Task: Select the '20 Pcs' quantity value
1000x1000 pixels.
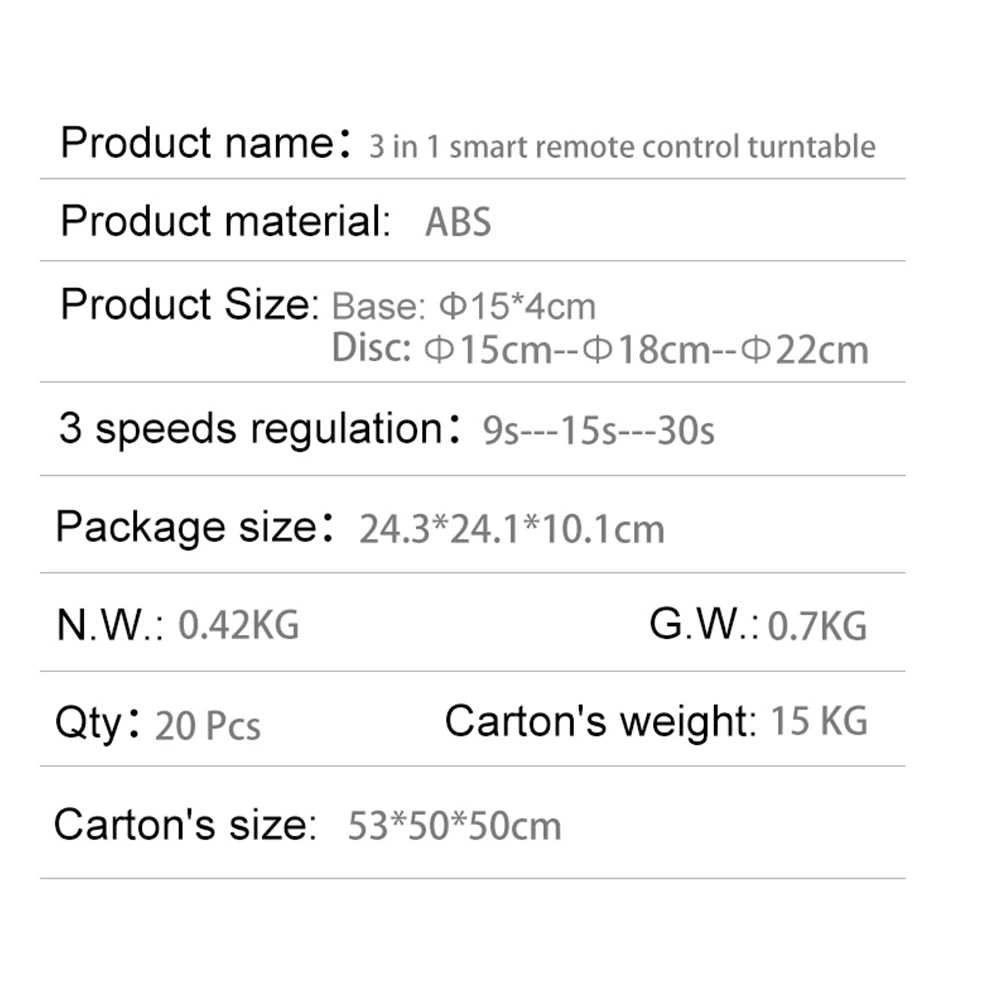Action: (208, 726)
